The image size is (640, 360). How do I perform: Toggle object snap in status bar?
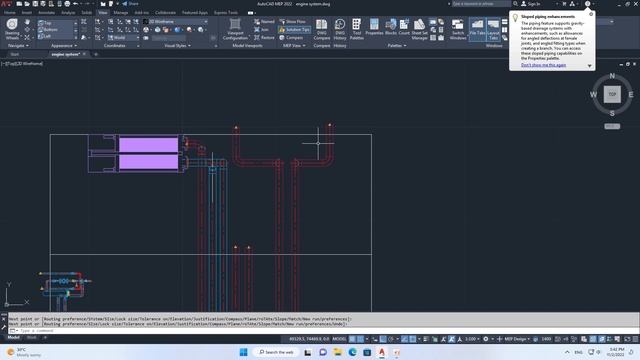click(x=413, y=339)
